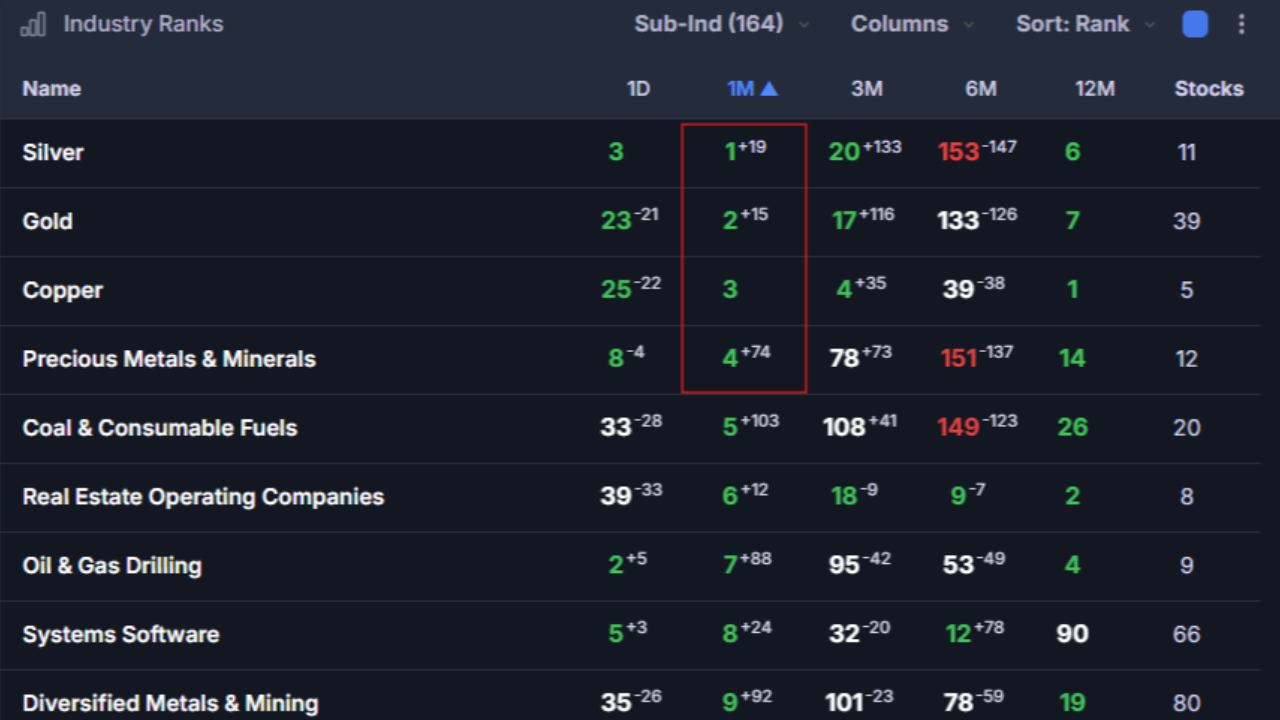The height and width of the screenshot is (720, 1280).
Task: Open the Columns dropdown
Action: 912,24
